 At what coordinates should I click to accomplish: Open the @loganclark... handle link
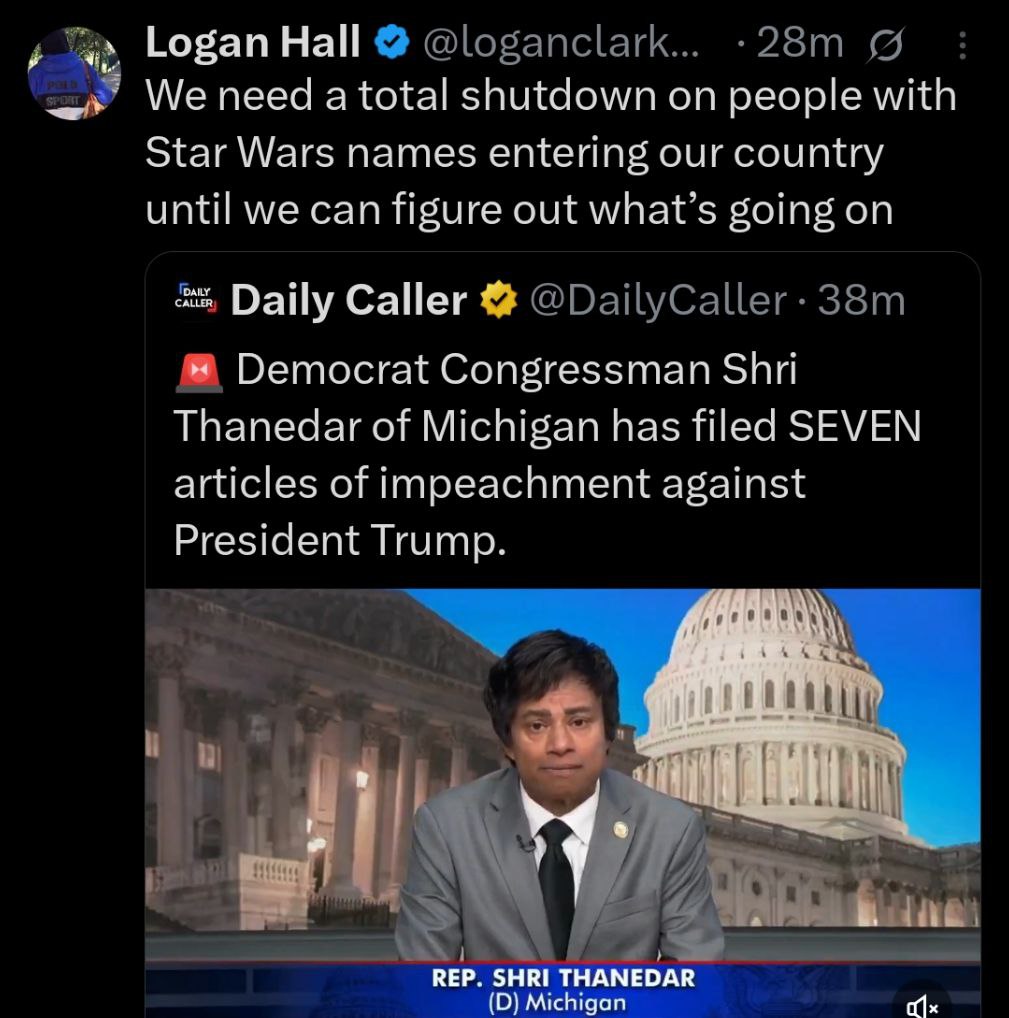561,43
